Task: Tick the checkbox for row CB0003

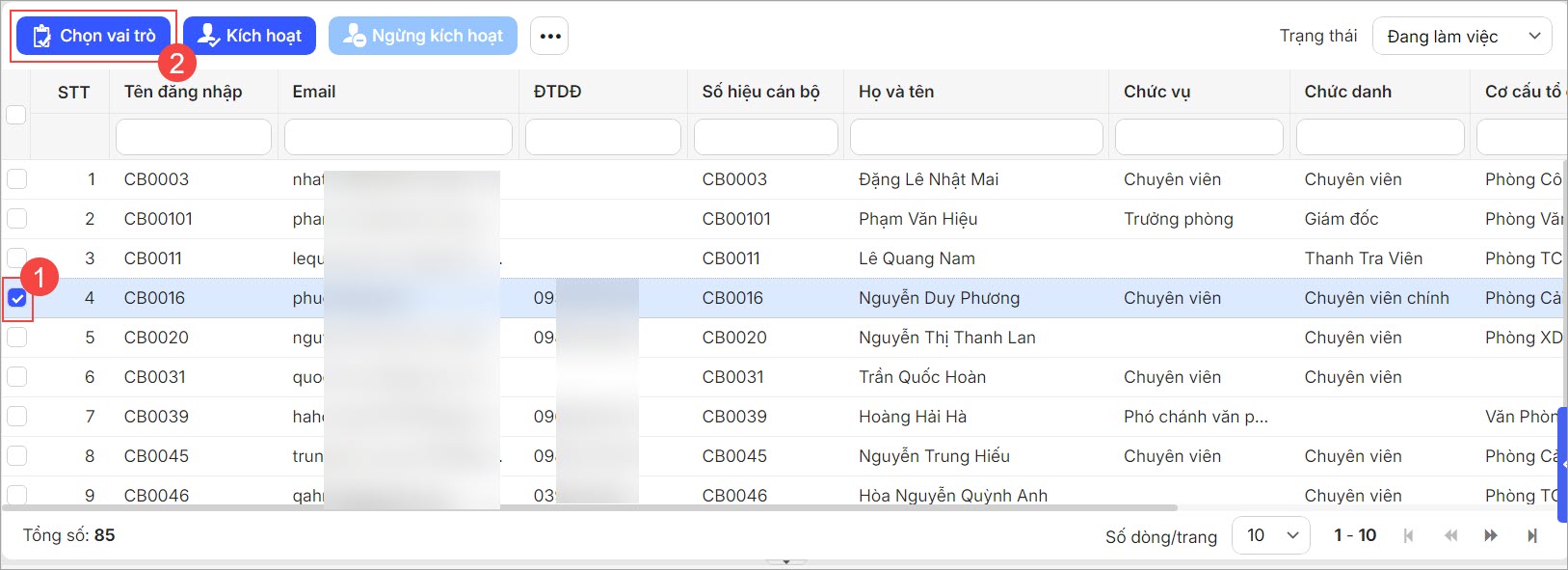Action: tap(17, 179)
